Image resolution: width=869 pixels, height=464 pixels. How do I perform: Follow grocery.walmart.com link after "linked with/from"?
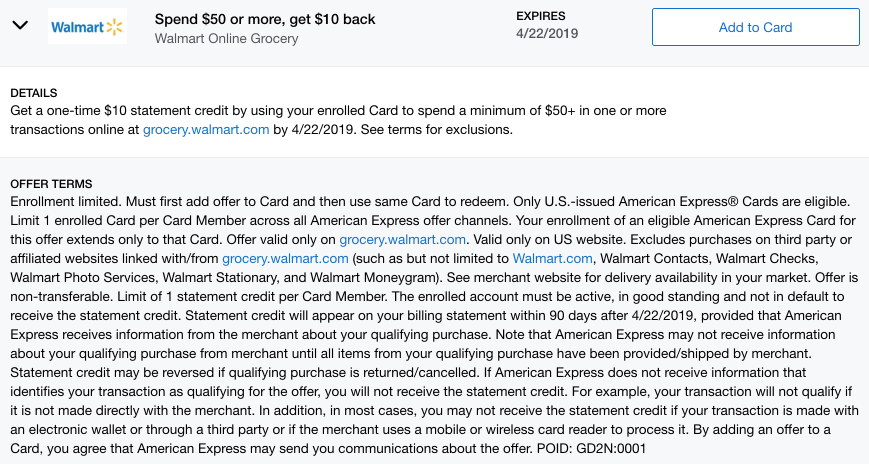(285, 257)
